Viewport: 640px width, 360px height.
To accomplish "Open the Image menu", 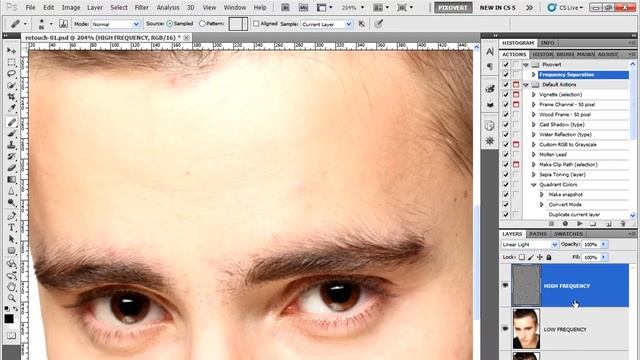I will click(71, 7).
